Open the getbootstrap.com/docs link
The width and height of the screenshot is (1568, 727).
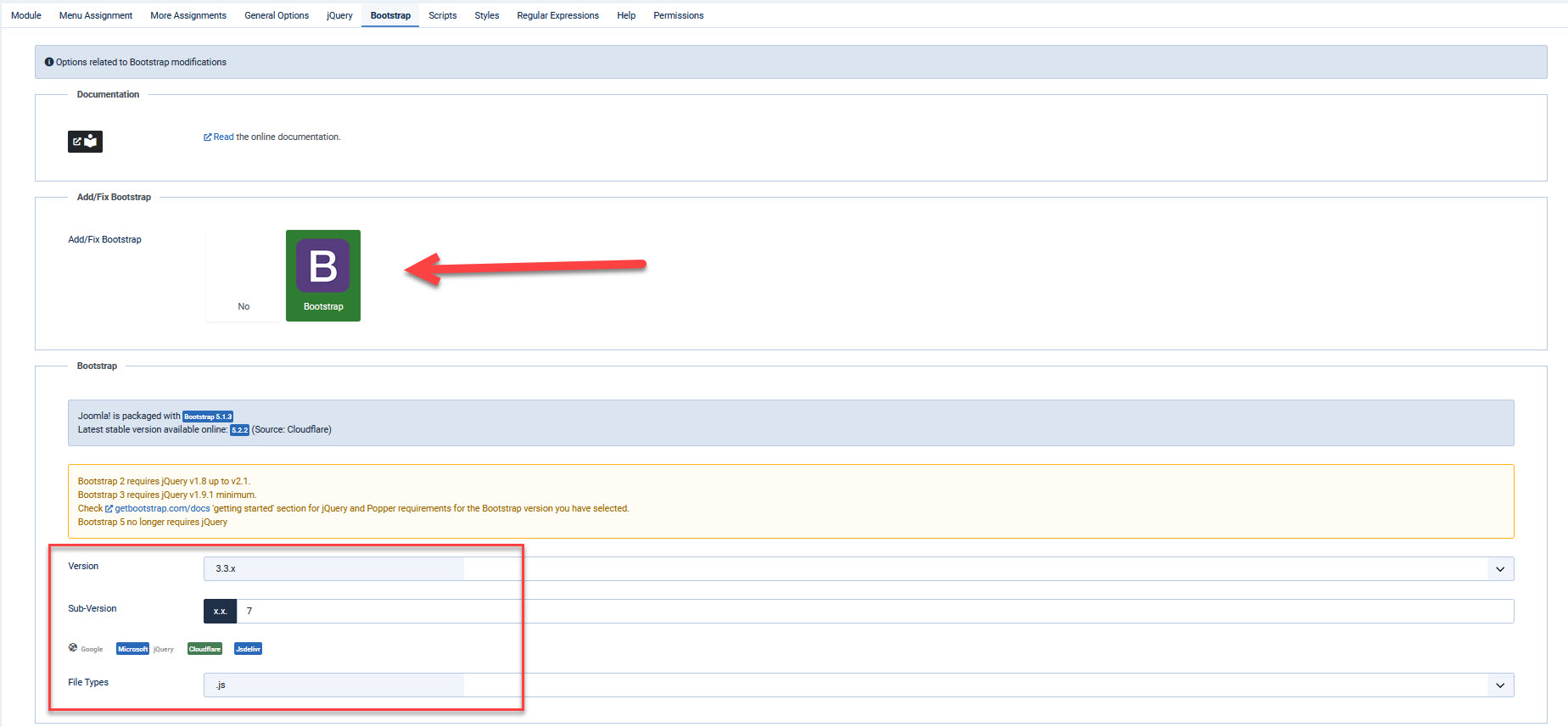click(x=162, y=509)
